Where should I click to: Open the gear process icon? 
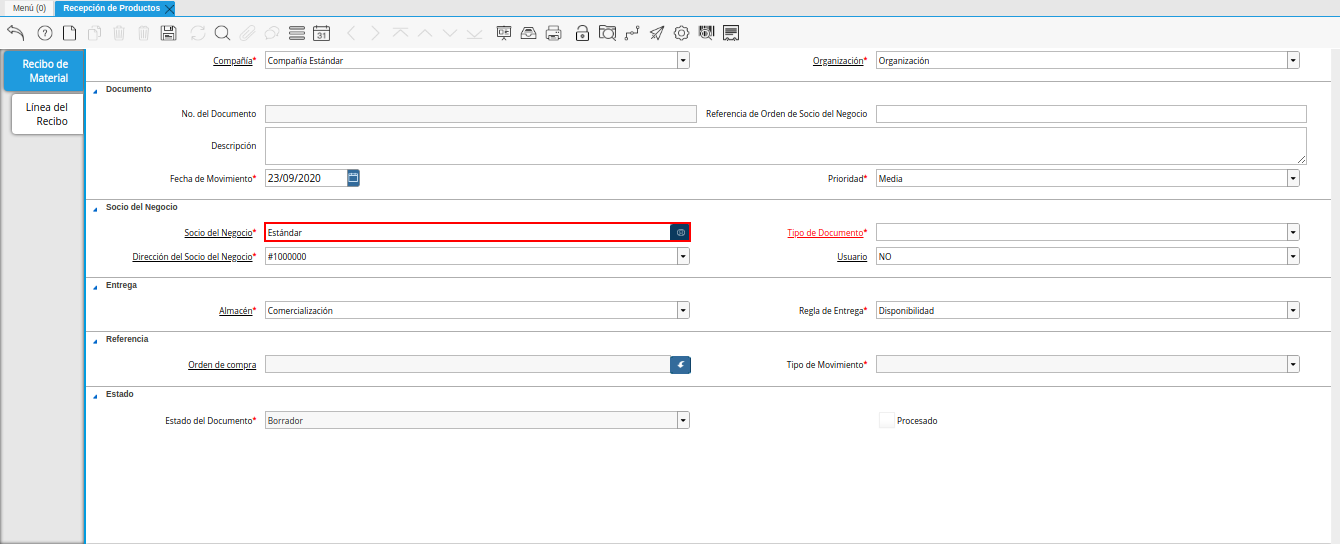pyautogui.click(x=681, y=33)
